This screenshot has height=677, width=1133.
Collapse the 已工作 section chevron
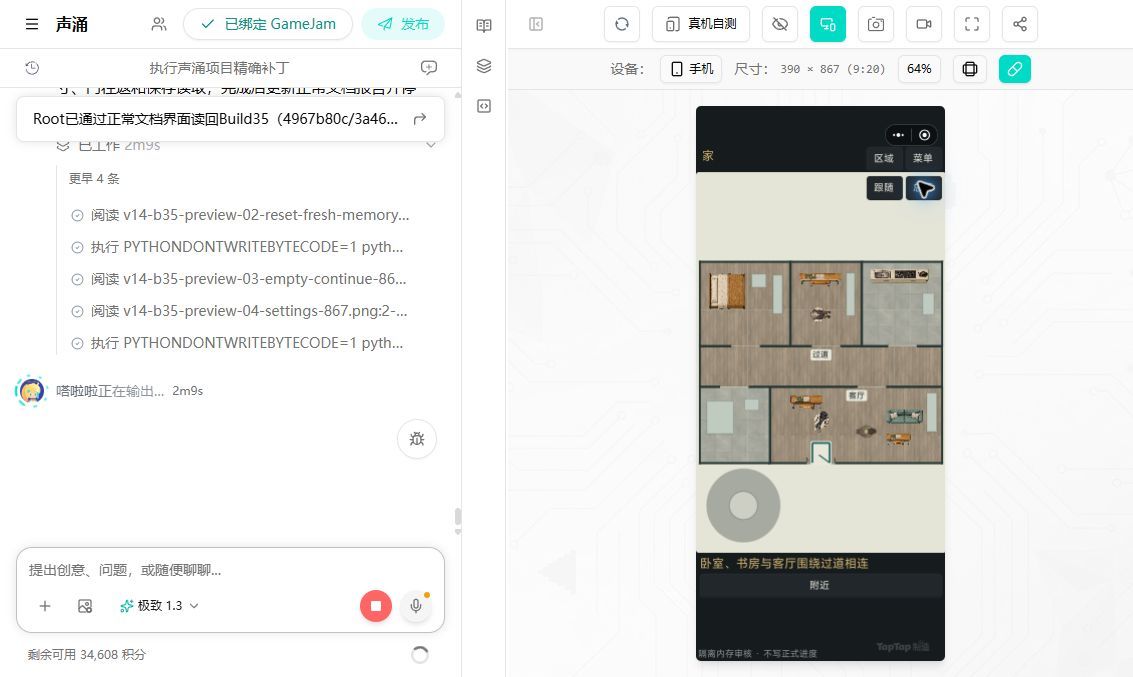(x=431, y=145)
